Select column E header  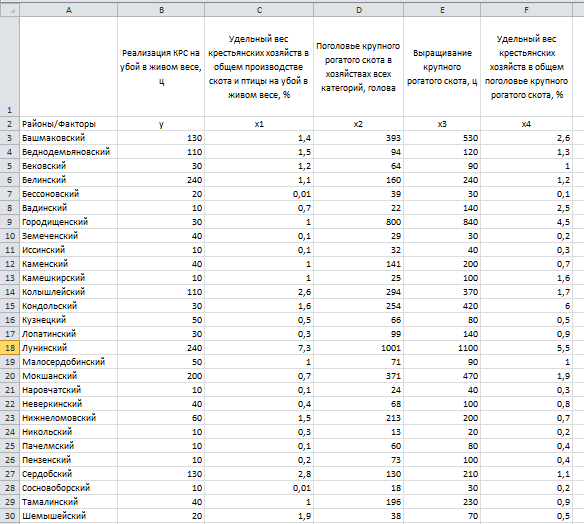point(442,10)
